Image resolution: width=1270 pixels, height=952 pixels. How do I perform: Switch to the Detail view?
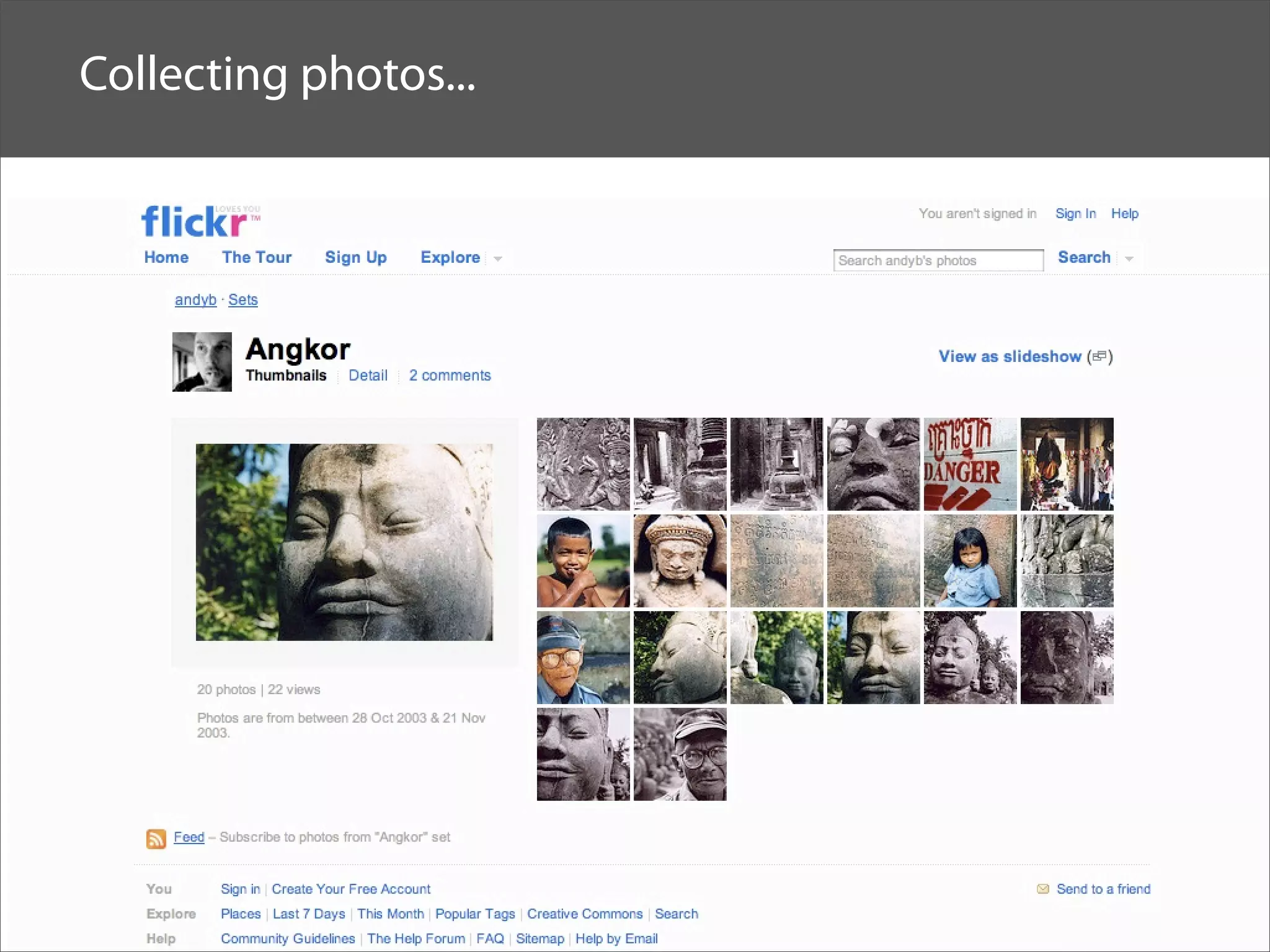[x=368, y=376]
